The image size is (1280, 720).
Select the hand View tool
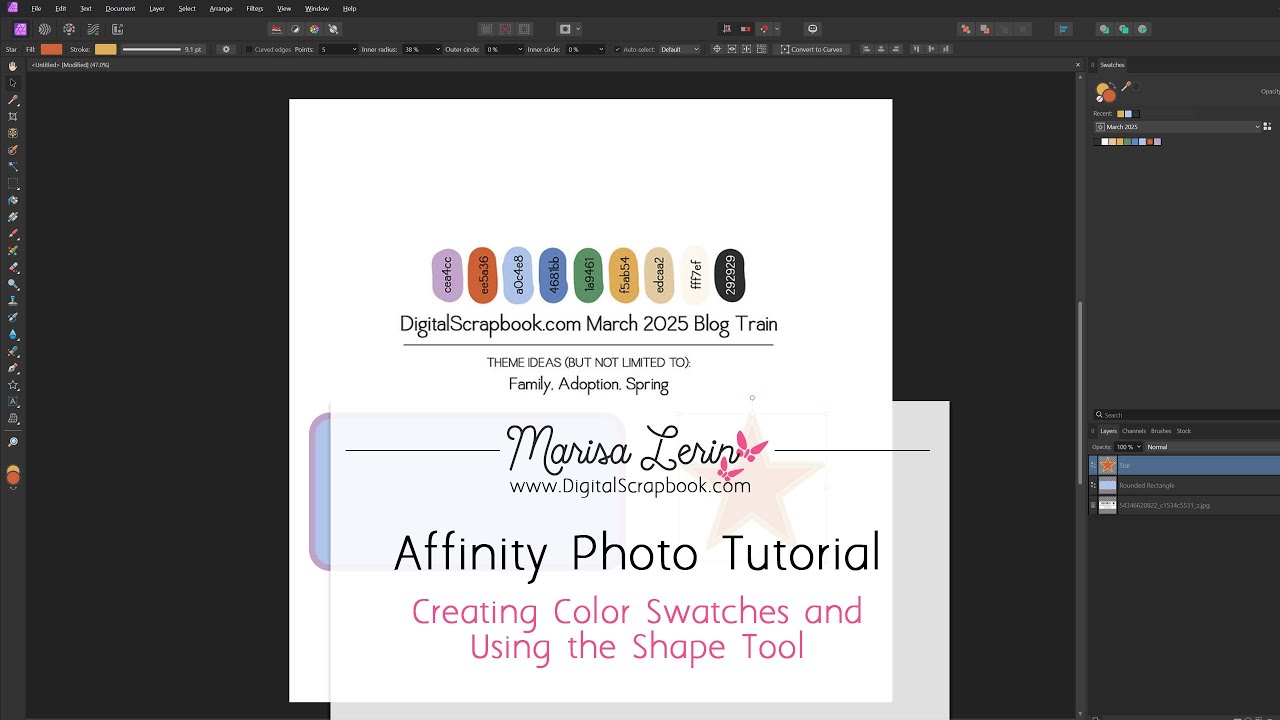pos(13,67)
